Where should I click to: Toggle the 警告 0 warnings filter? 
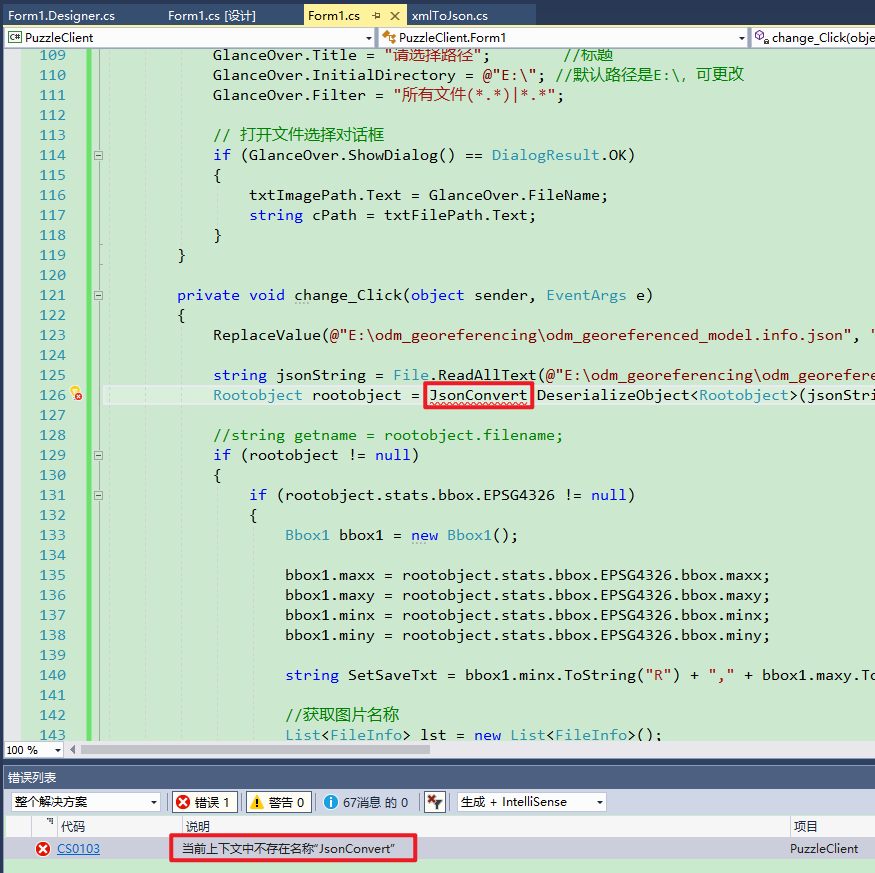276,801
